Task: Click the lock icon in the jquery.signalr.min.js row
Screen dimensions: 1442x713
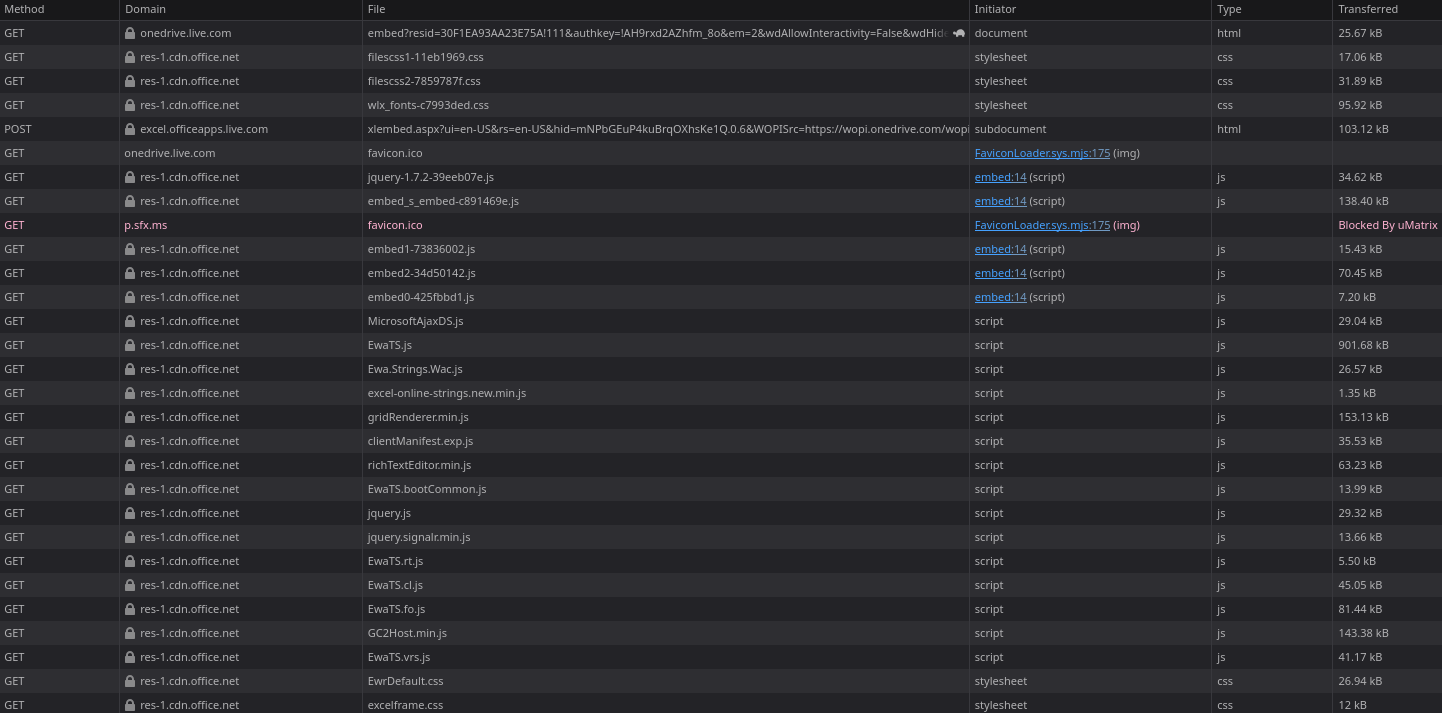Action: (x=130, y=537)
